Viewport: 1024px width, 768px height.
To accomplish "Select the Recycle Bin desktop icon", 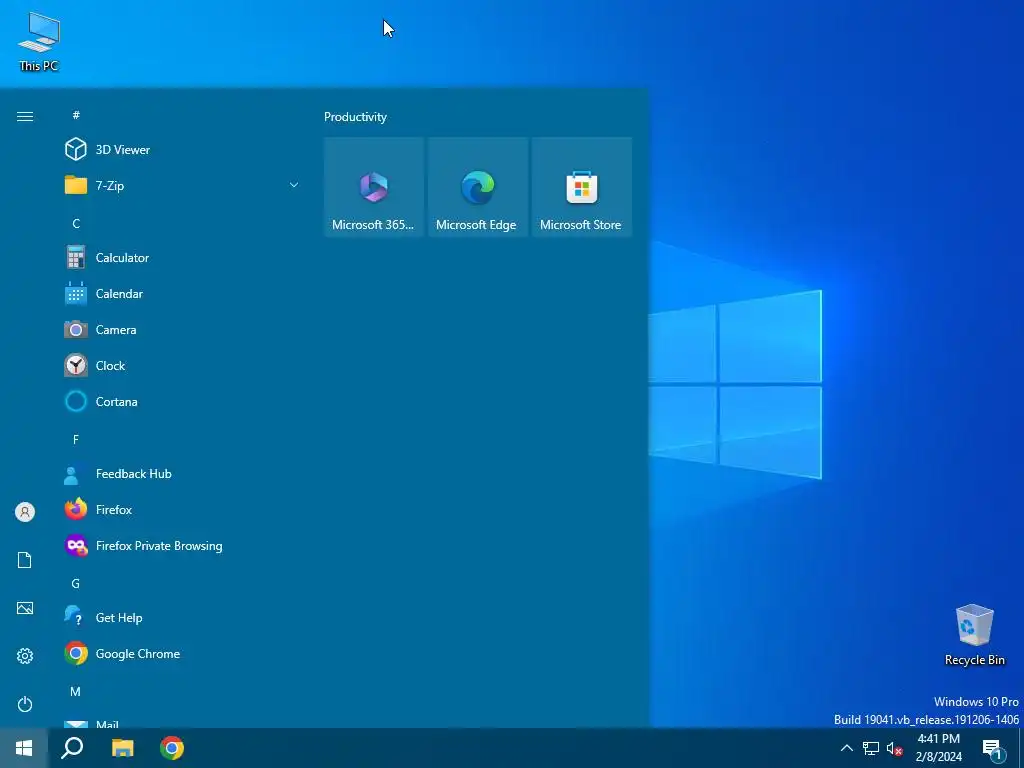I will tap(974, 635).
